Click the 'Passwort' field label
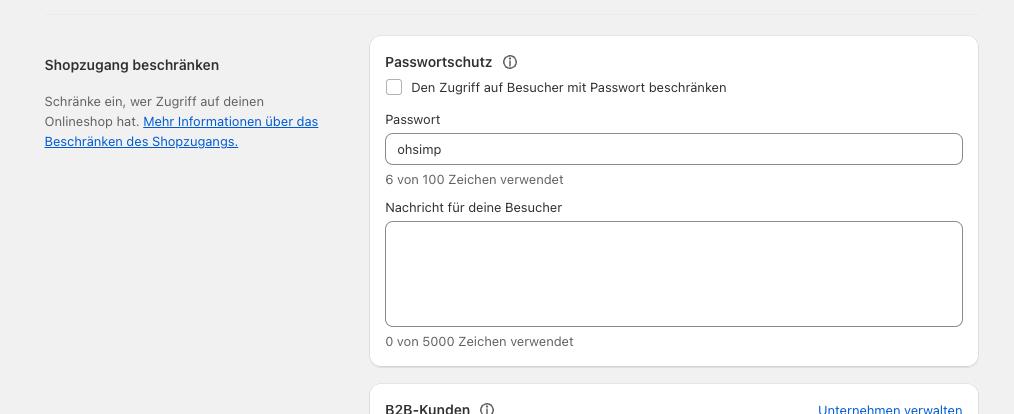 413,120
